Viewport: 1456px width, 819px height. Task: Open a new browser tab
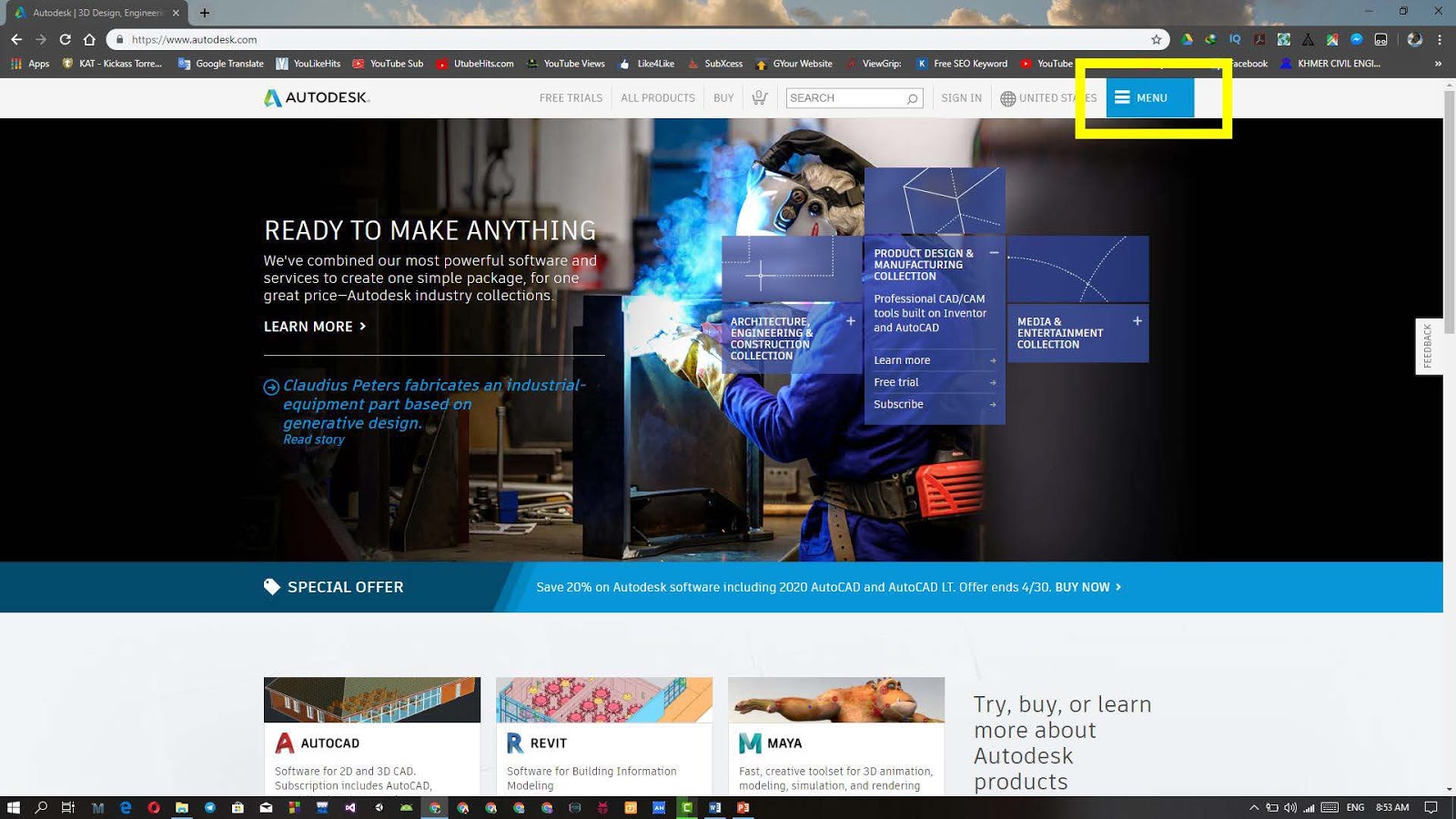point(204,13)
